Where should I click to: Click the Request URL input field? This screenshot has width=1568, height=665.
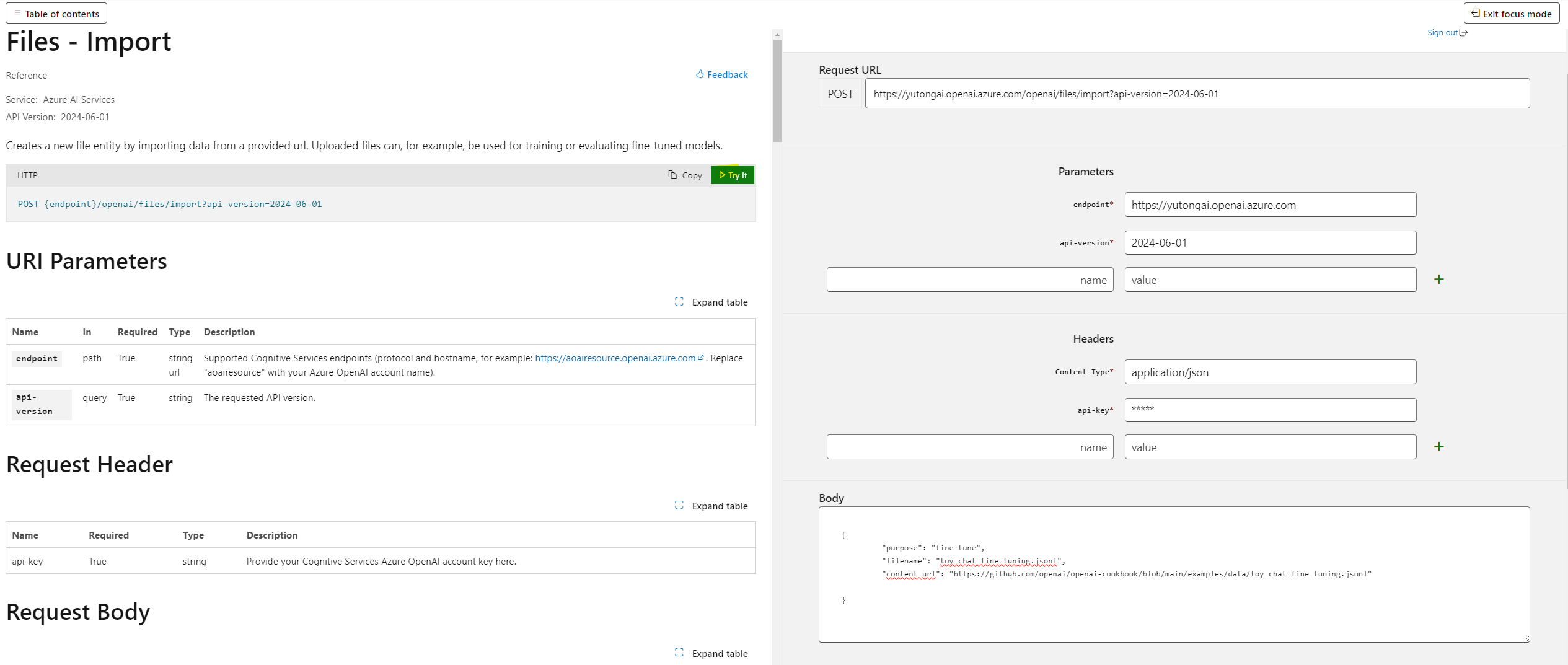1197,94
